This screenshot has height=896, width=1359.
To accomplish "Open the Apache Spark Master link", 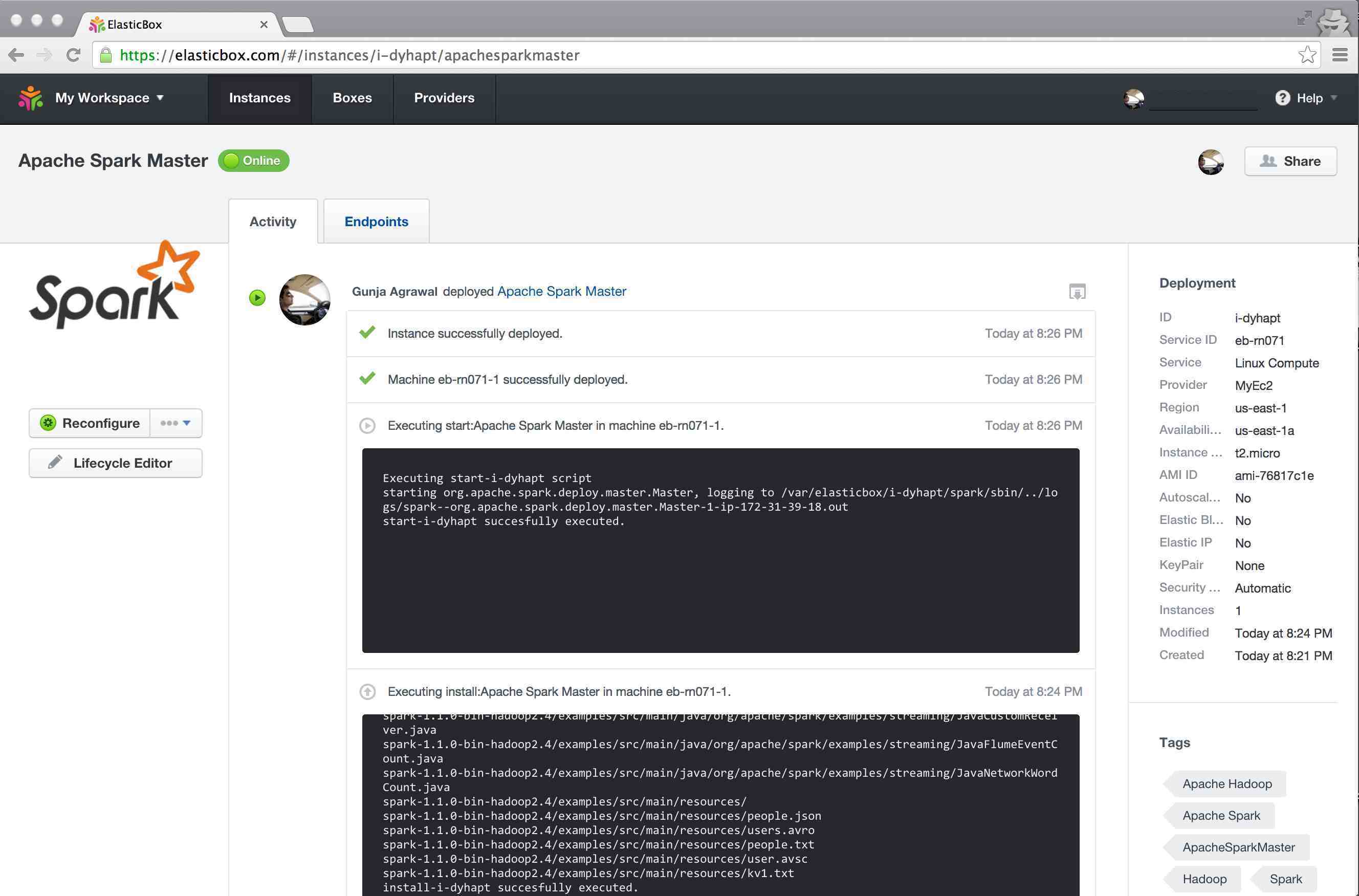I will coord(561,292).
